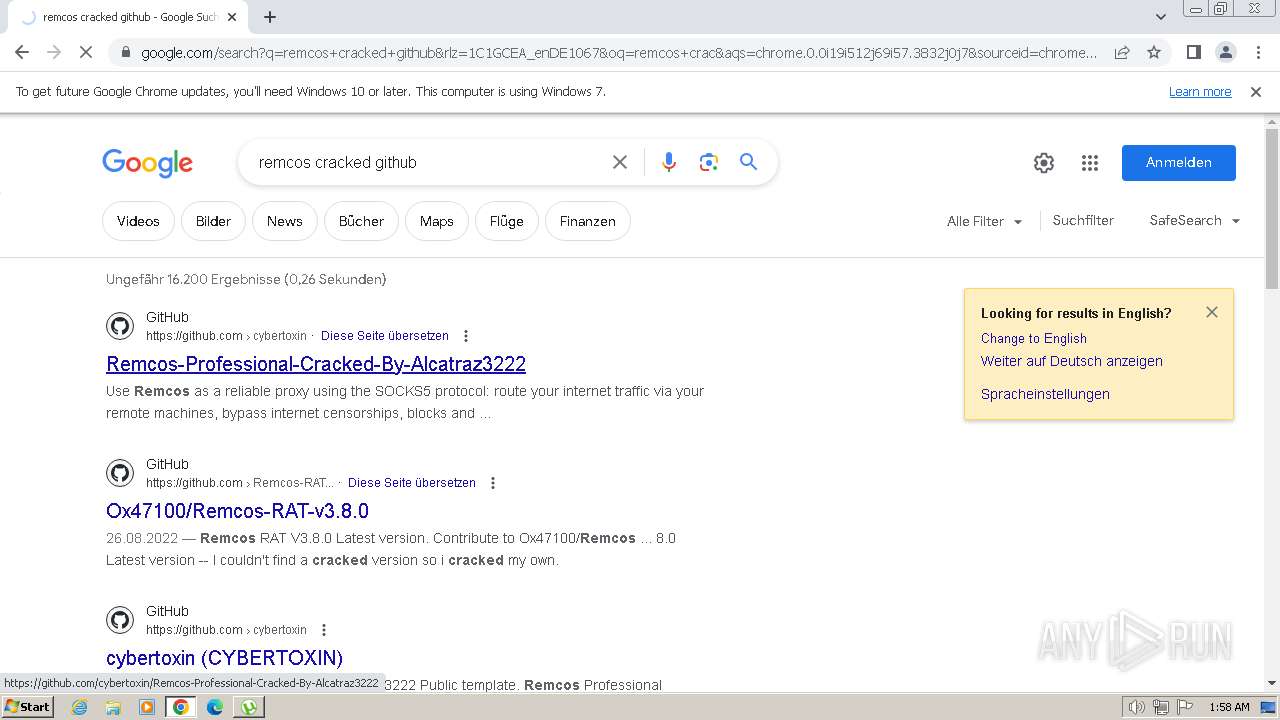View site information lock icon

coord(124,52)
